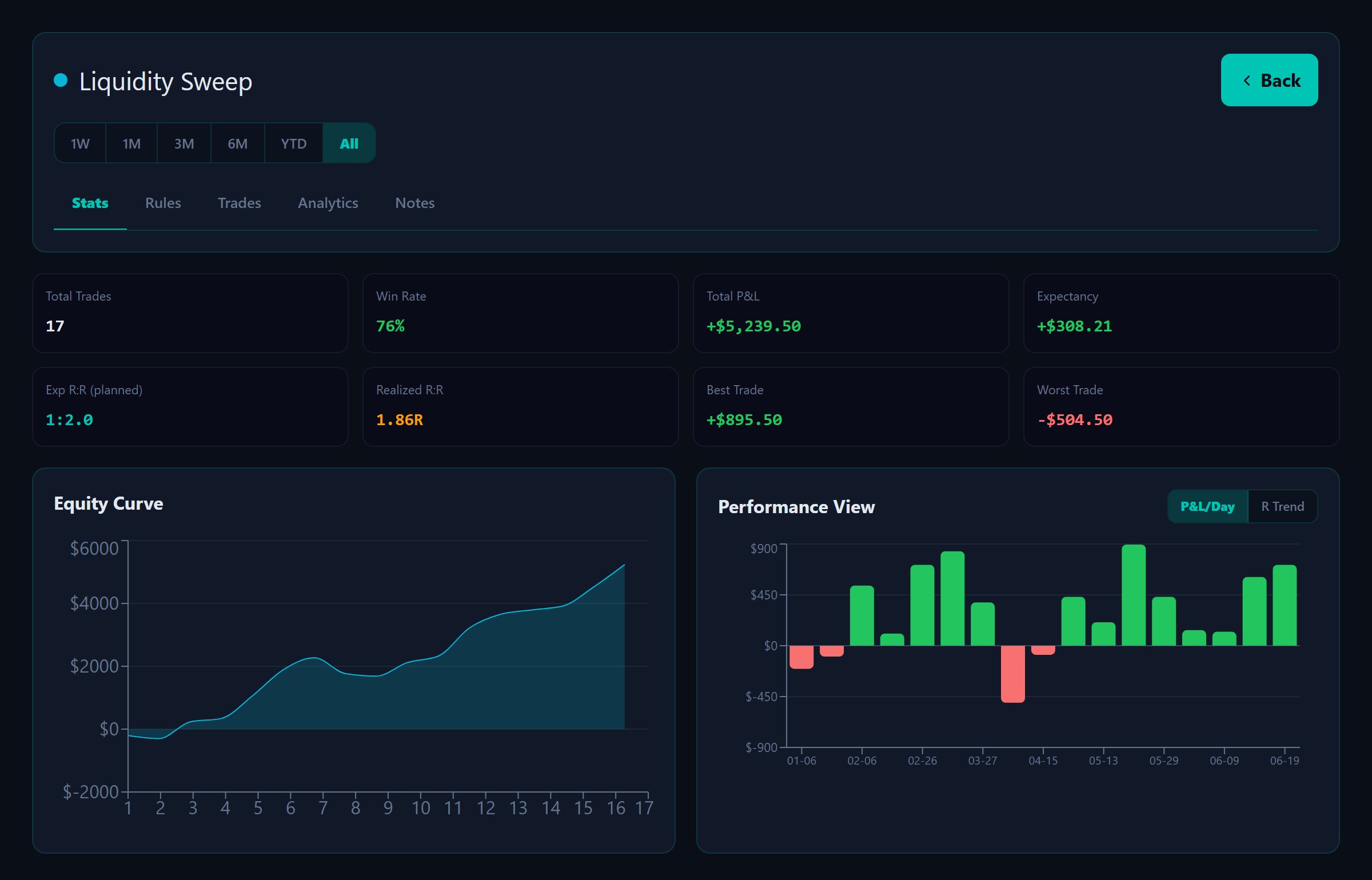Click the Total P&L stat card
Screen dimensions: 1372x880
coord(851,313)
